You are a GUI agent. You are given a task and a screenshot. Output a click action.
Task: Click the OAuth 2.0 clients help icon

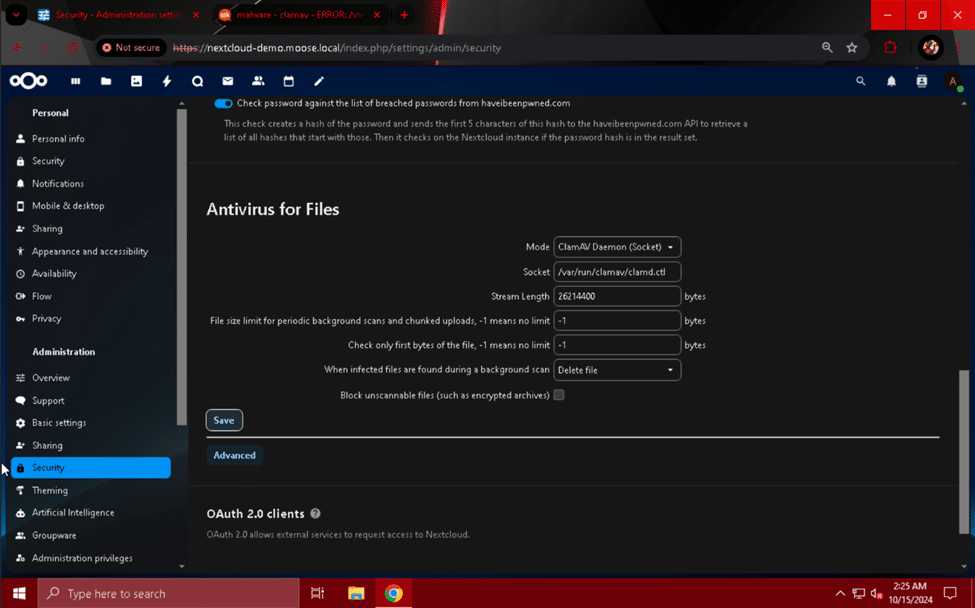(x=315, y=514)
